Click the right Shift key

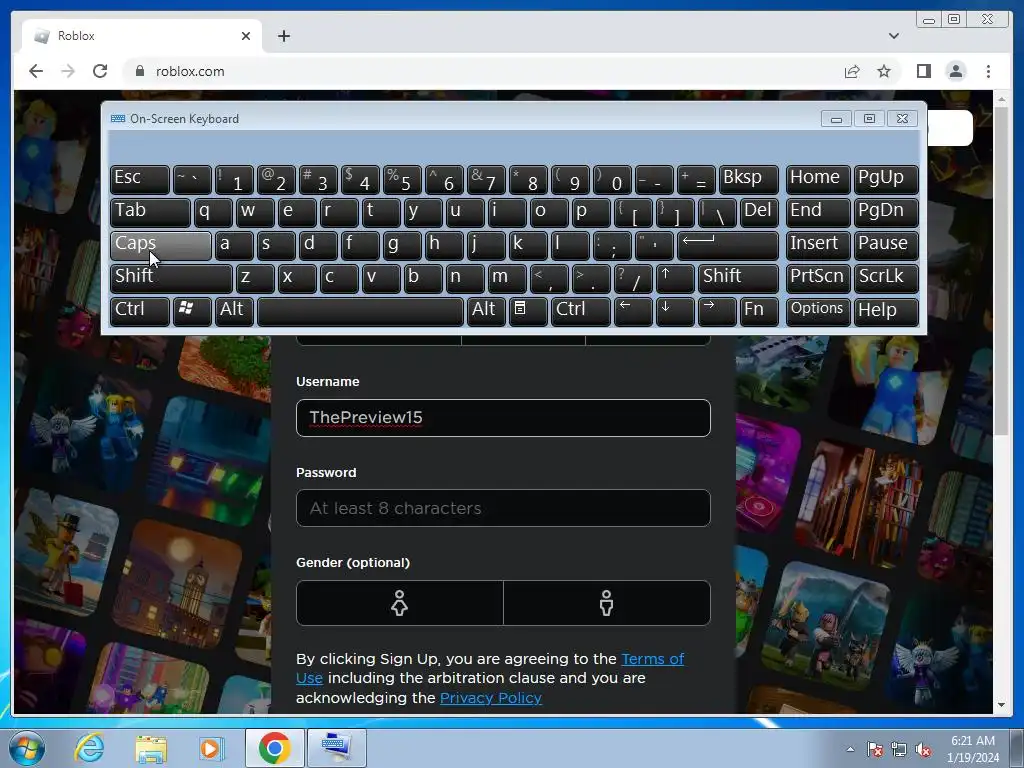coord(738,278)
